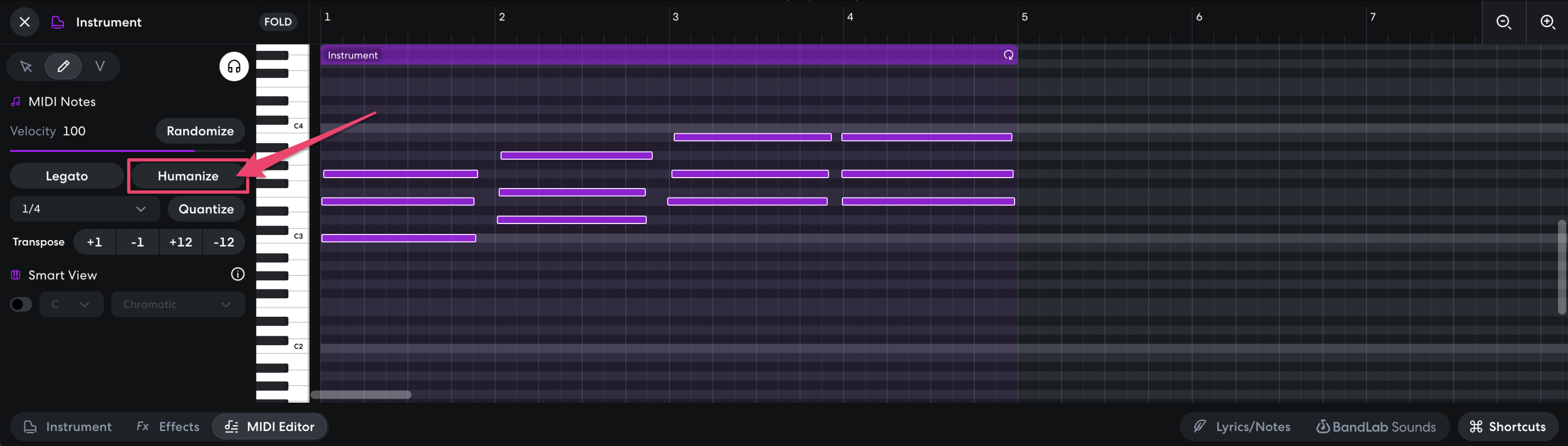Viewport: 1568px width, 446px height.
Task: Click the loop icon on Instrument region
Action: click(x=1008, y=55)
